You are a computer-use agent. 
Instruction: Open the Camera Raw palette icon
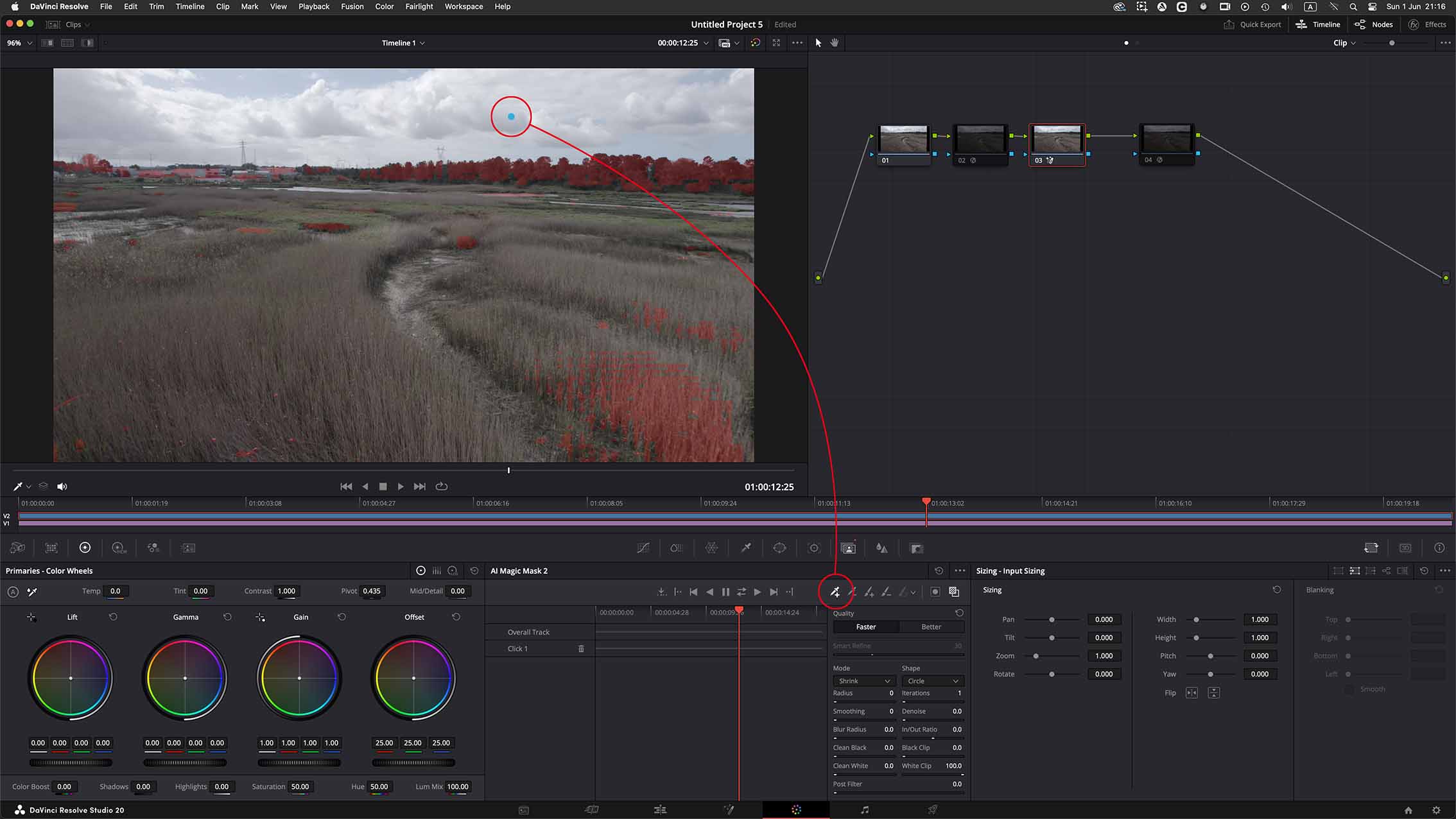pyautogui.click(x=17, y=548)
